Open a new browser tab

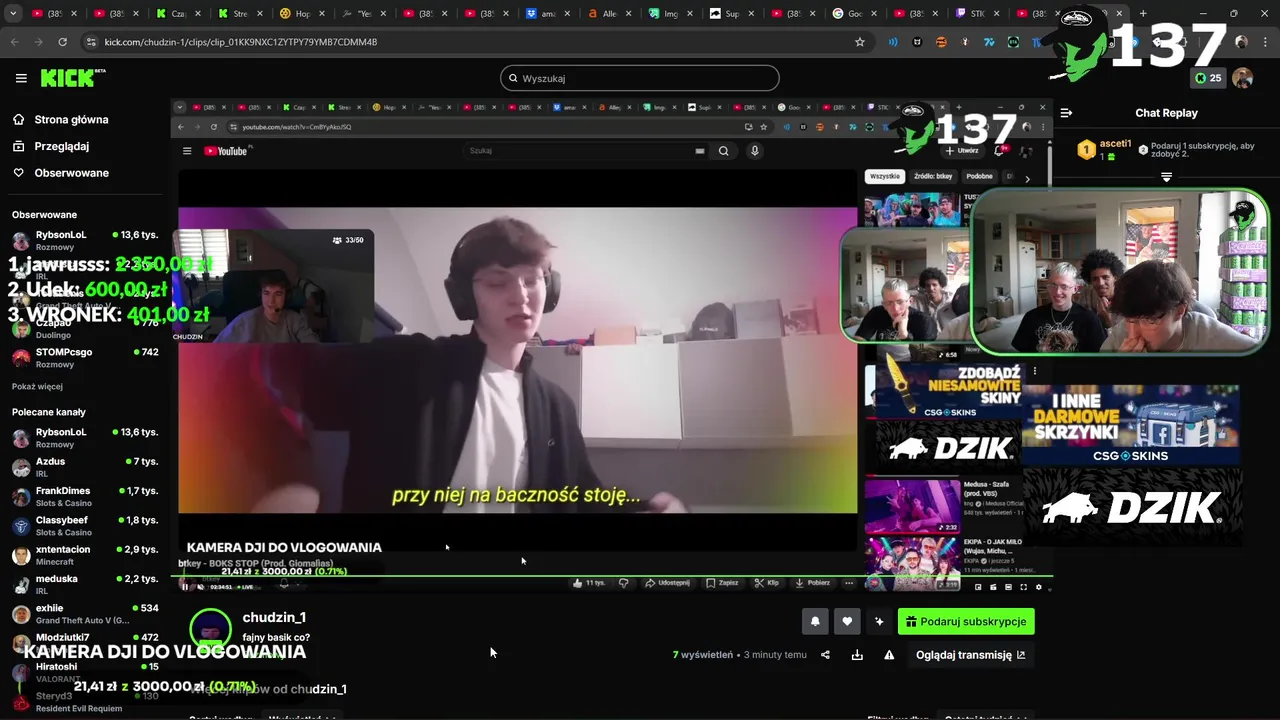pyautogui.click(x=1143, y=14)
